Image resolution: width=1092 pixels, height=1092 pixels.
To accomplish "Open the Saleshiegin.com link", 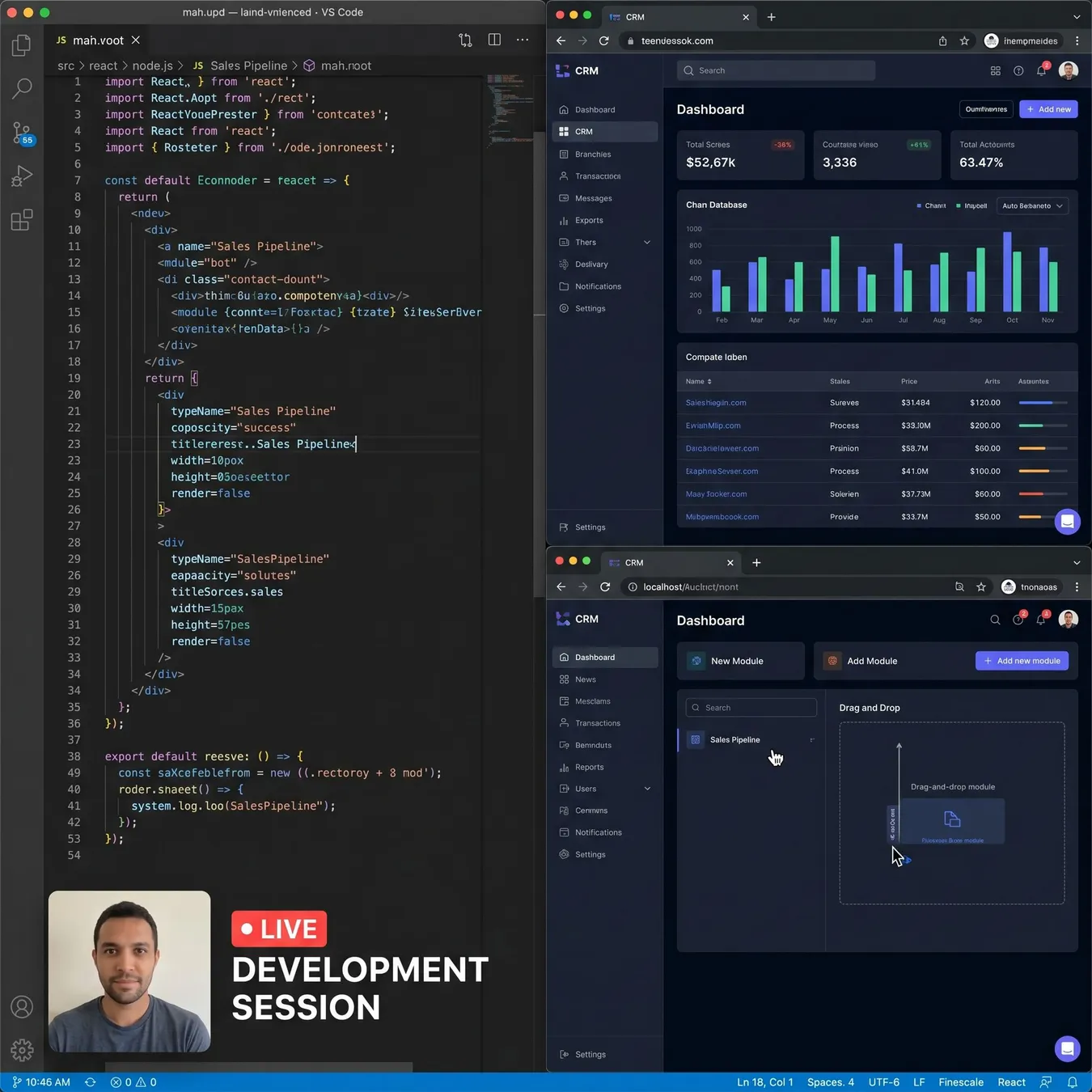I will [x=716, y=403].
